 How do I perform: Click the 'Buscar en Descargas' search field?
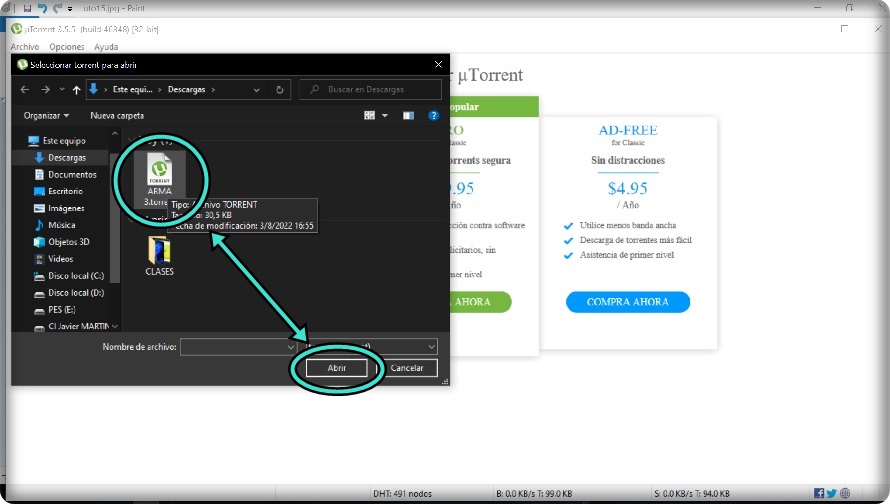(x=370, y=90)
